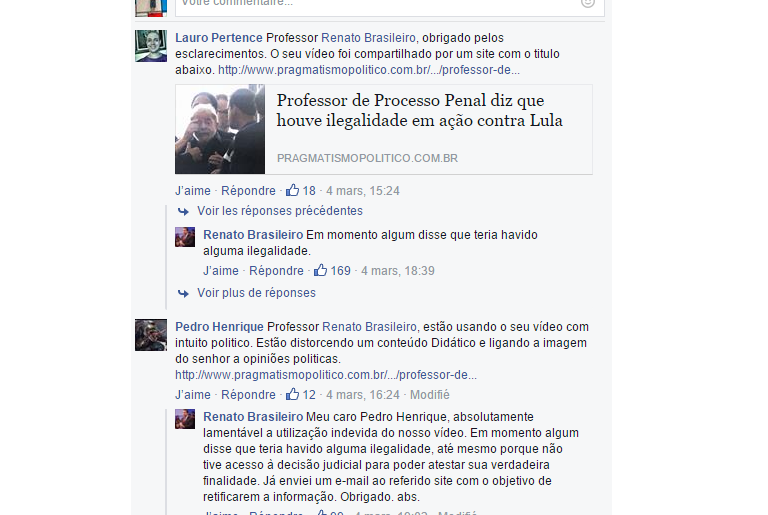Open Lauro Pertence's profile picture
Screen dimensions: 768x515
click(151, 46)
